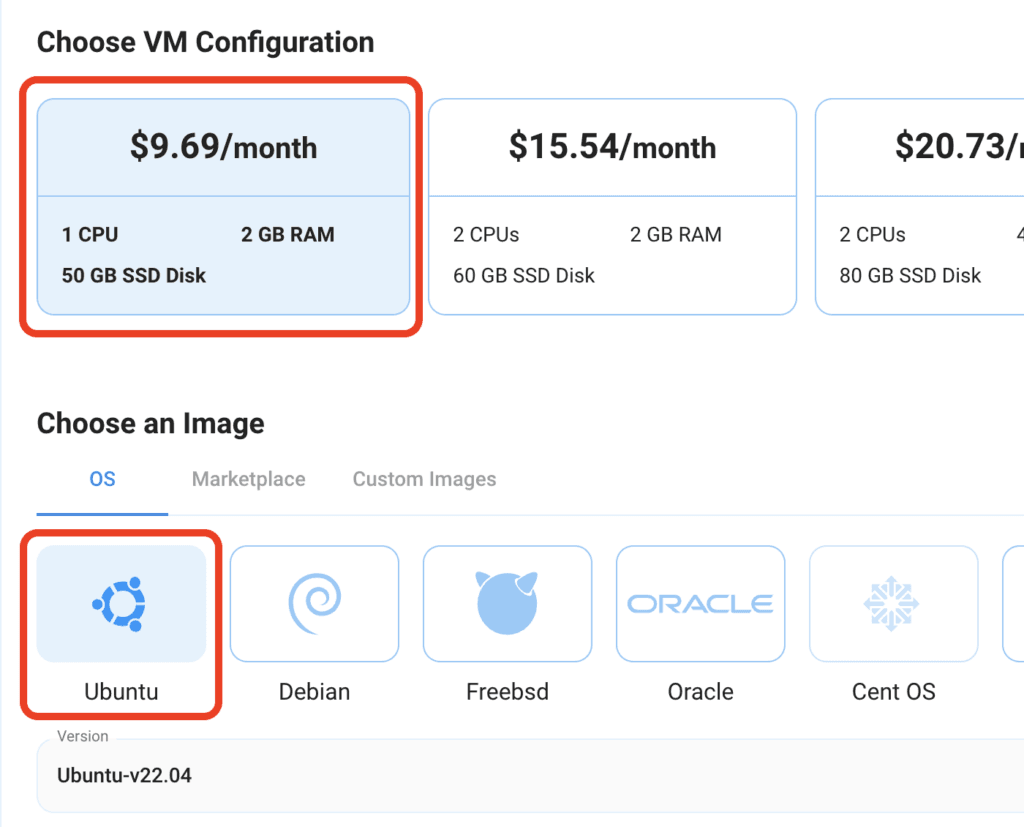Open the Ubuntu-v22.04 version dropdown
Screen dimensions: 1024x827
click(x=530, y=775)
